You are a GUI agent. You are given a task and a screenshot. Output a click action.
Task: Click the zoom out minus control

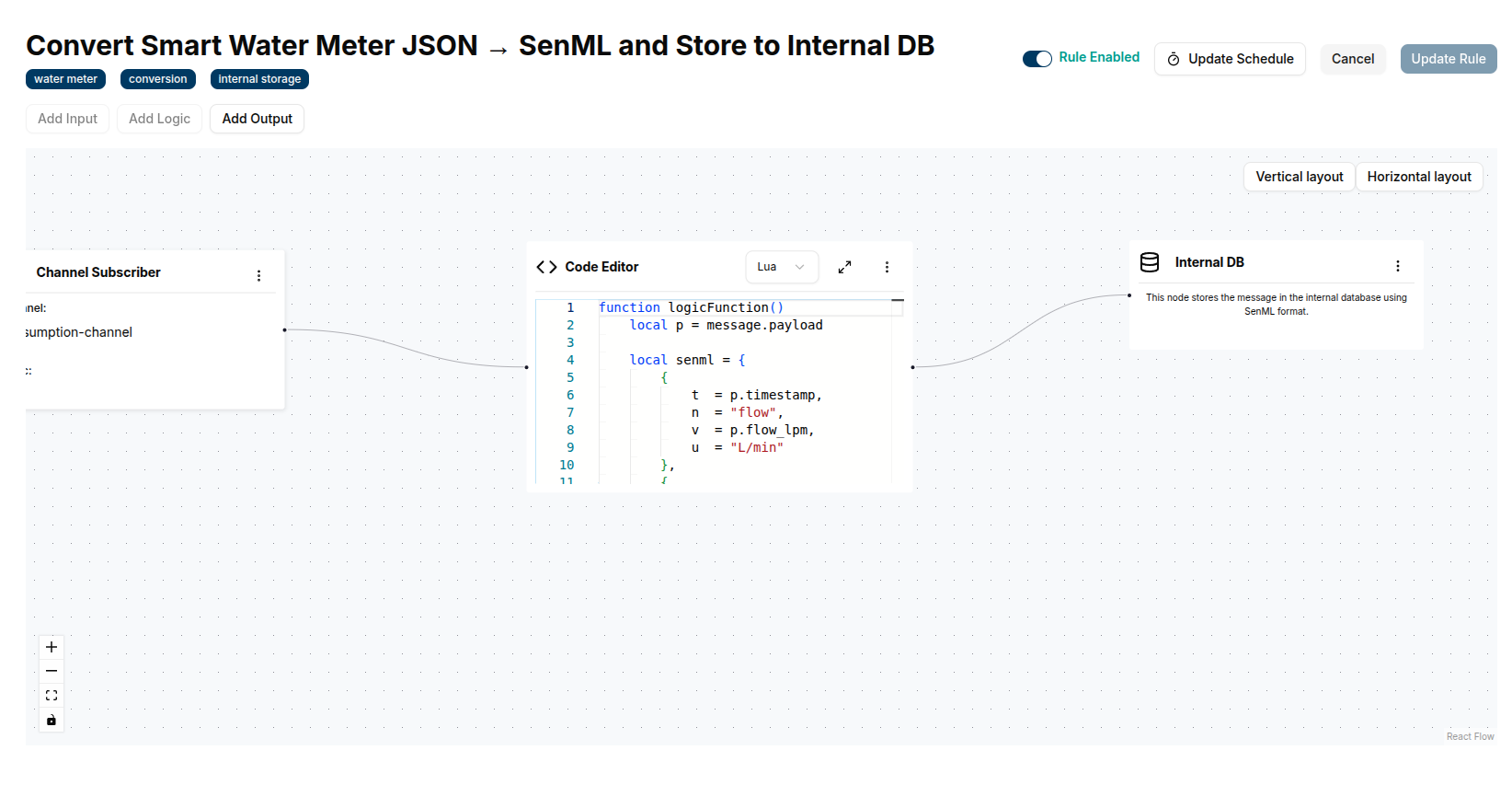click(x=52, y=671)
